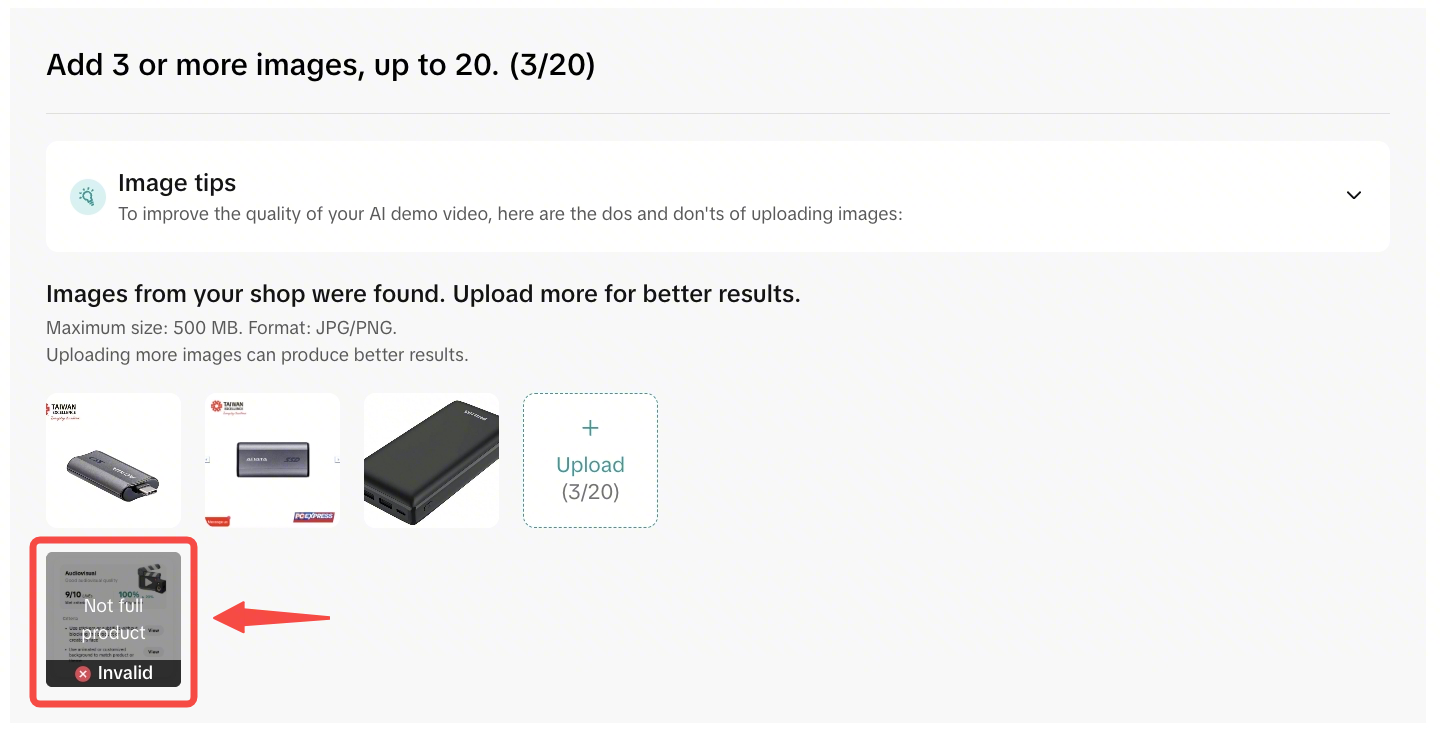This screenshot has height=742, width=1450.
Task: Select the ADATA SSD product thumbnail
Action: (x=272, y=460)
